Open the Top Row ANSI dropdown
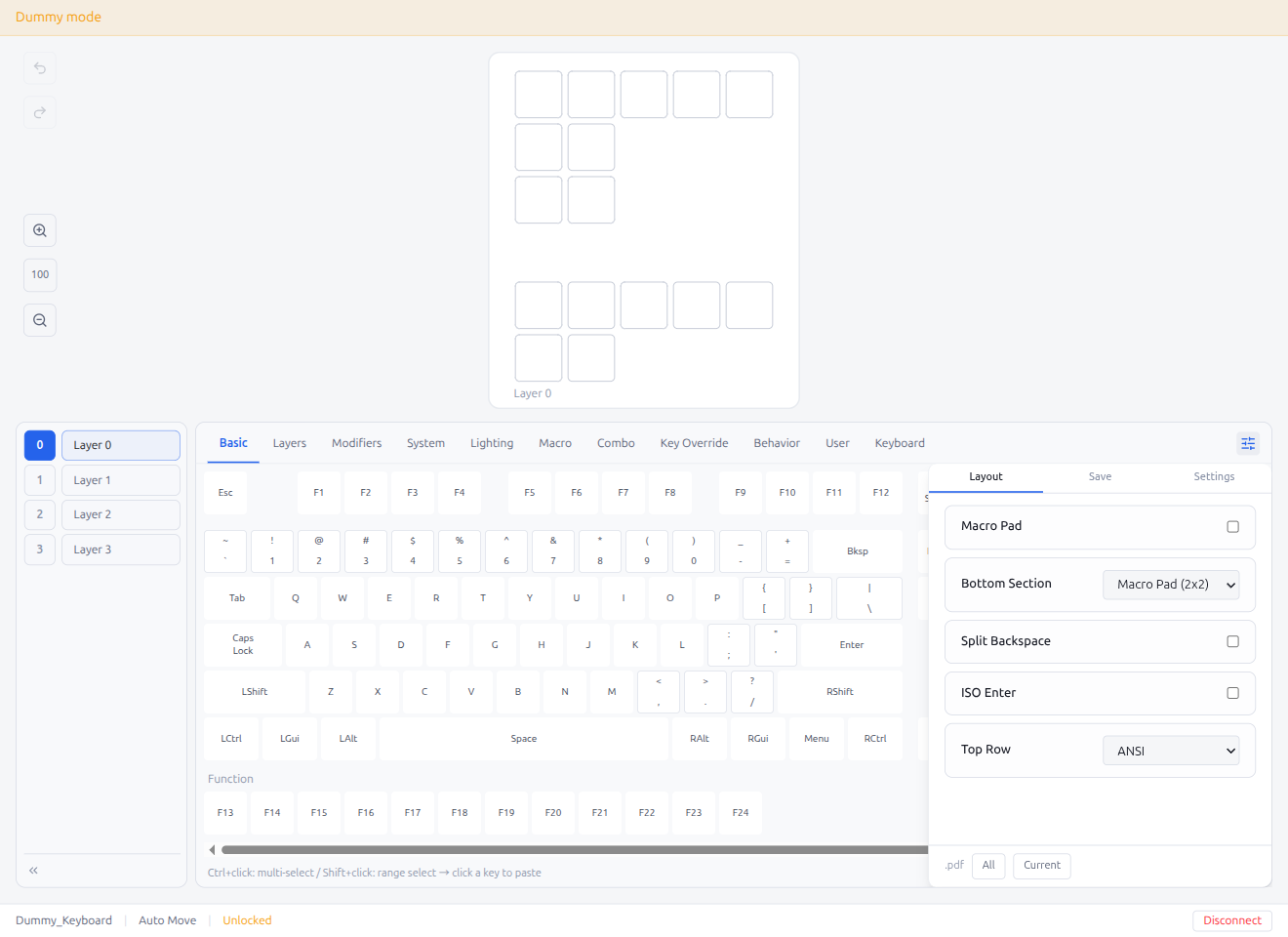 (1171, 750)
